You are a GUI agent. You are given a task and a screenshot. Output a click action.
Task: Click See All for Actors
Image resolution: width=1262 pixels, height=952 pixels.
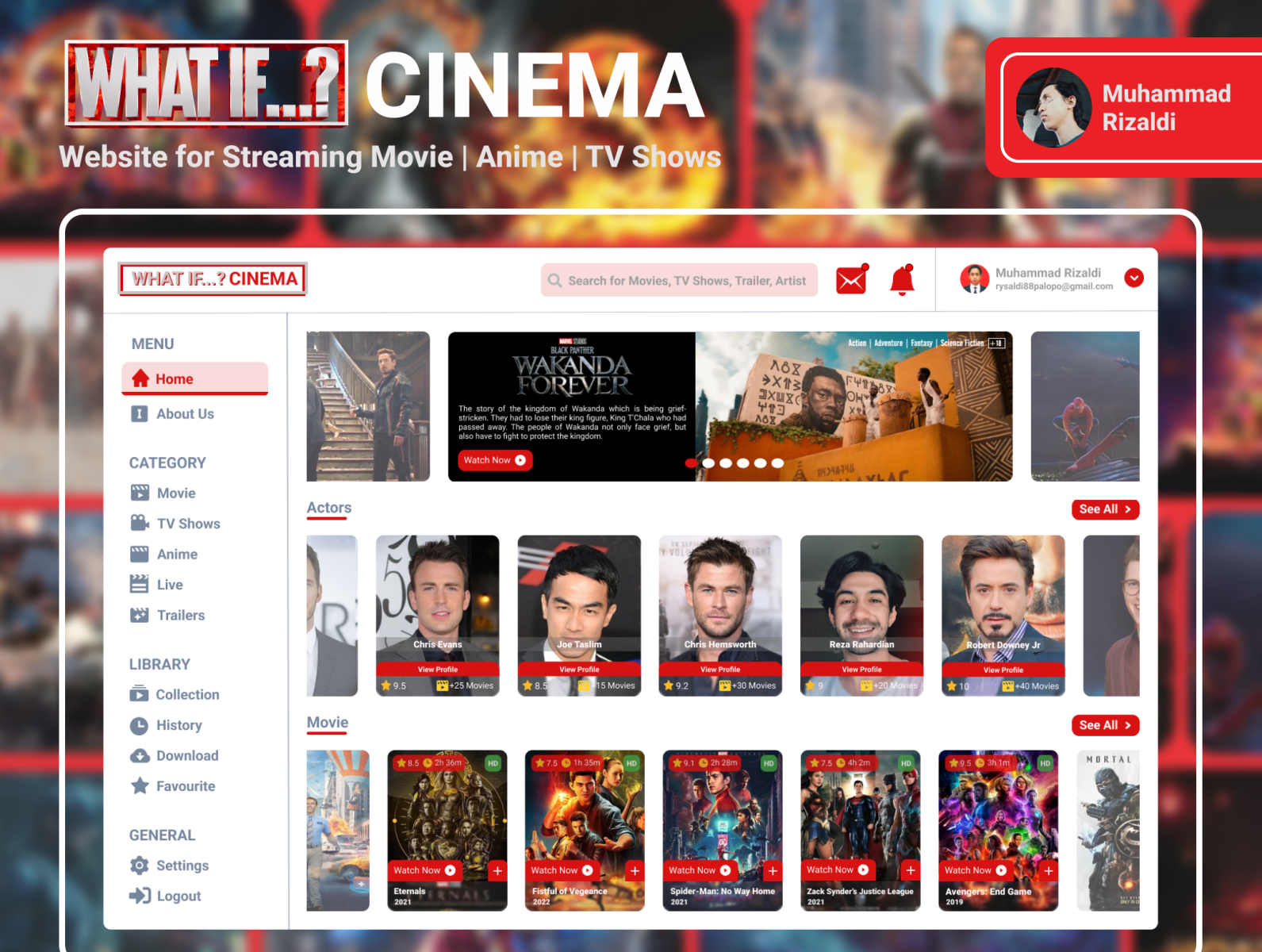pos(1106,509)
